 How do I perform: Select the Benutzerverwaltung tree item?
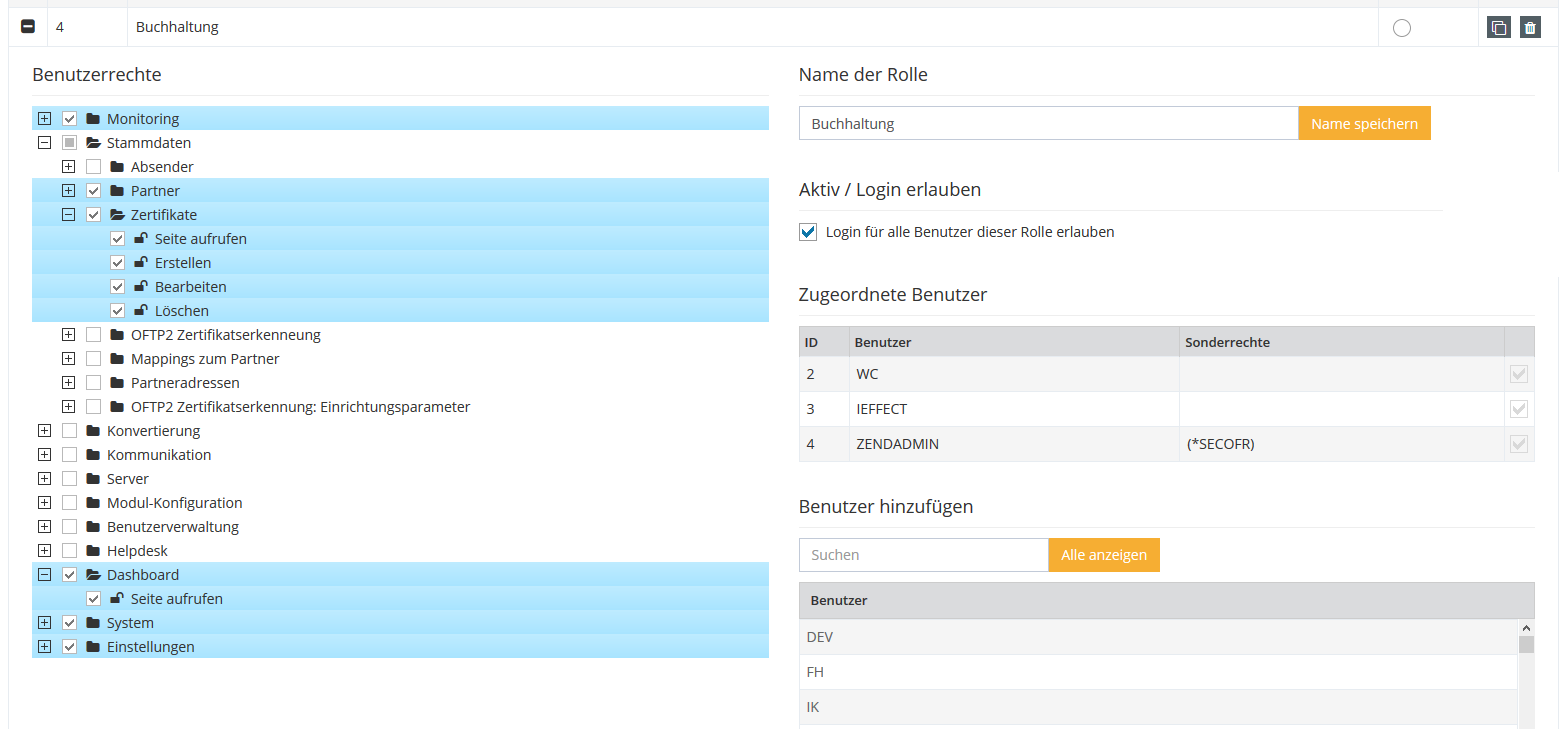coord(172,527)
